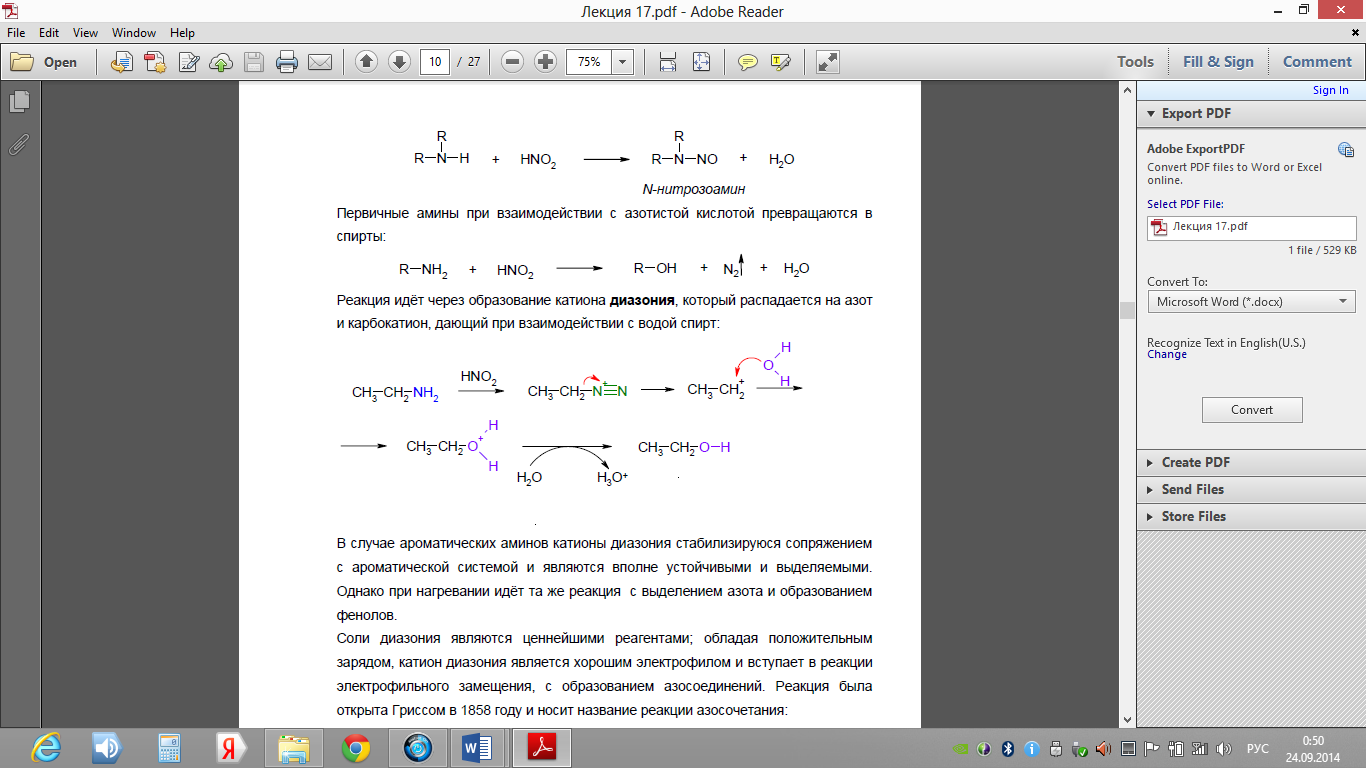The width and height of the screenshot is (1366, 768).
Task: Click the 75% zoom value field
Action: click(x=589, y=62)
